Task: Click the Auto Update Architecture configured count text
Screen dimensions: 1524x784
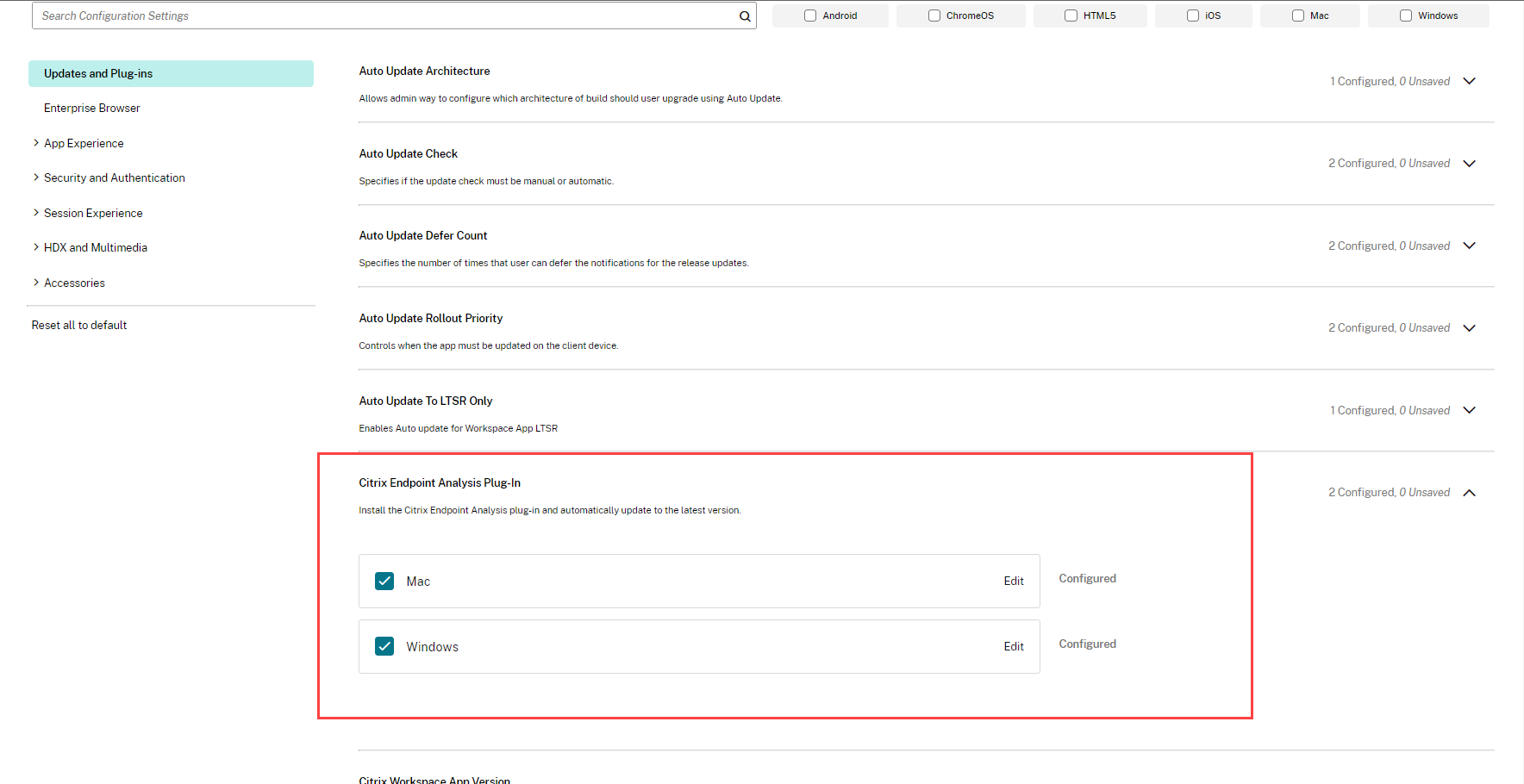Action: pos(1390,82)
